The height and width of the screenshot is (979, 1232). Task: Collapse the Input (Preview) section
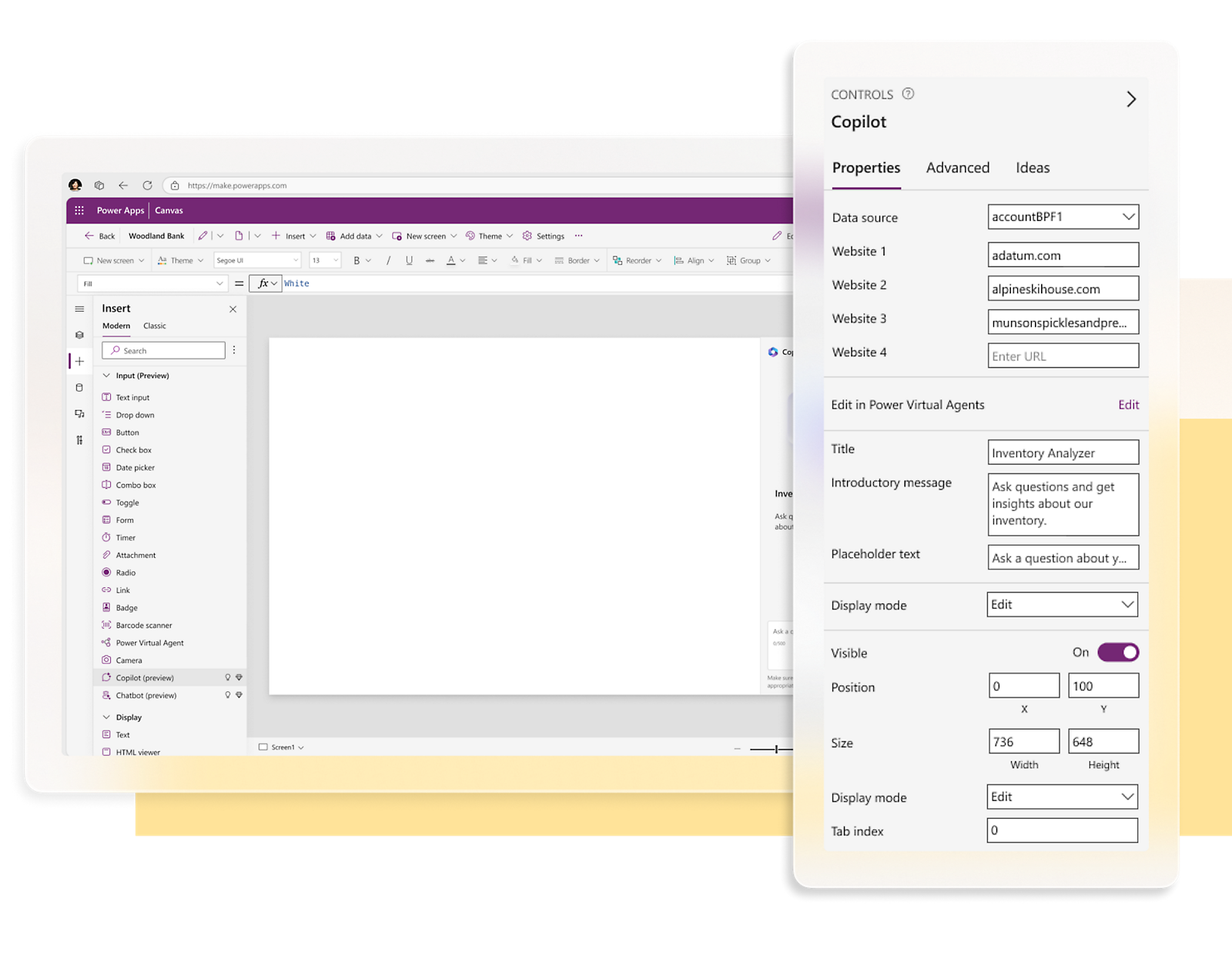point(107,376)
